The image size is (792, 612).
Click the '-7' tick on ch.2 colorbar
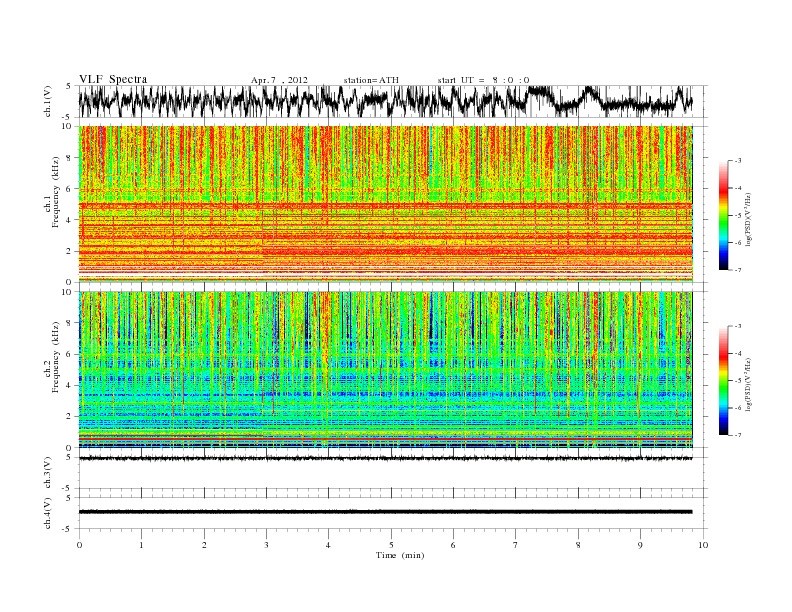pos(738,435)
